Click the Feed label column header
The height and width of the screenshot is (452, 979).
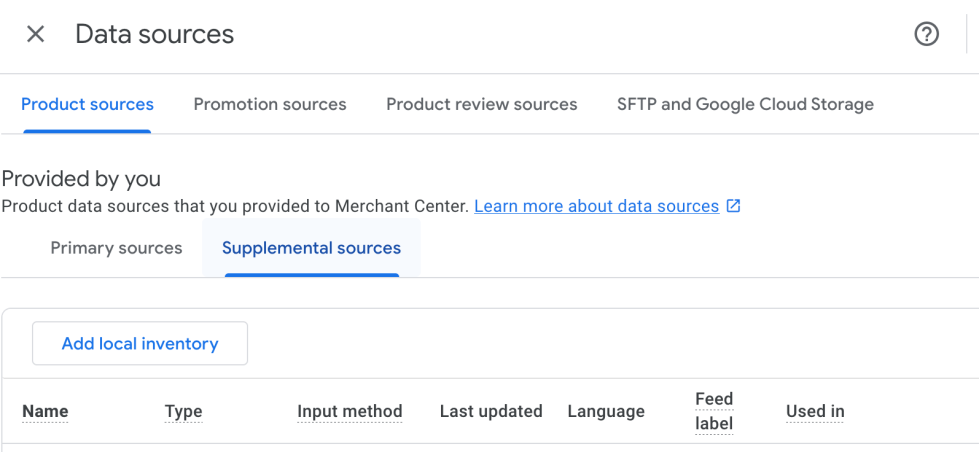(714, 411)
